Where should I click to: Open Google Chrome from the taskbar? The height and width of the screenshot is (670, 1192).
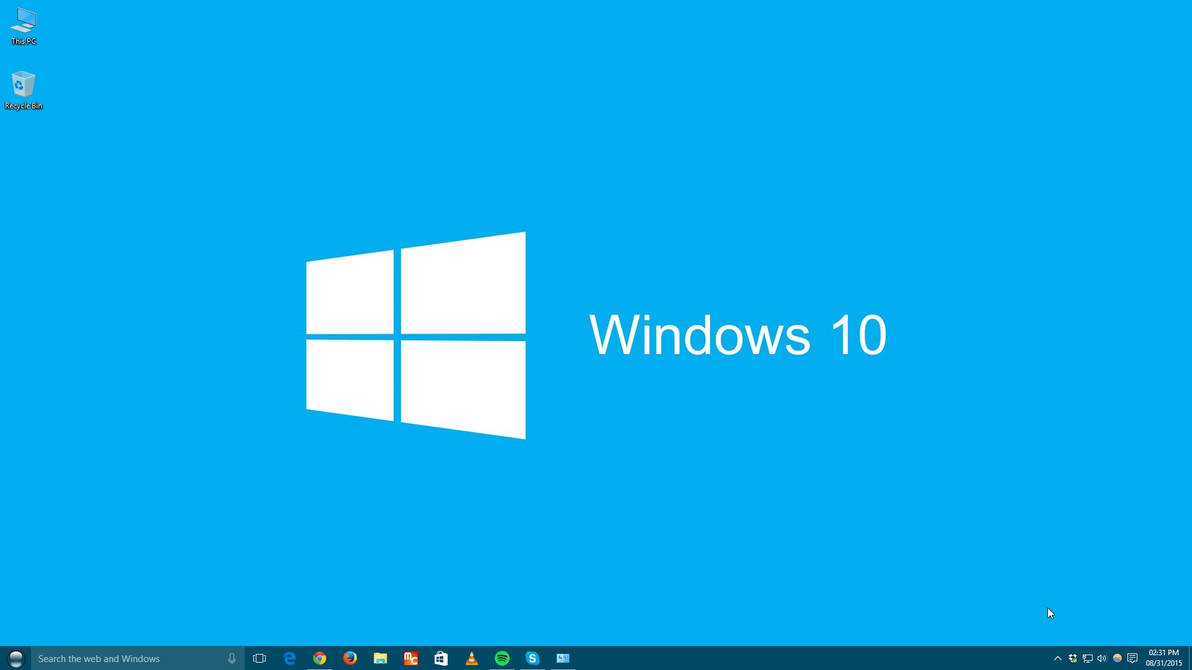coord(320,659)
